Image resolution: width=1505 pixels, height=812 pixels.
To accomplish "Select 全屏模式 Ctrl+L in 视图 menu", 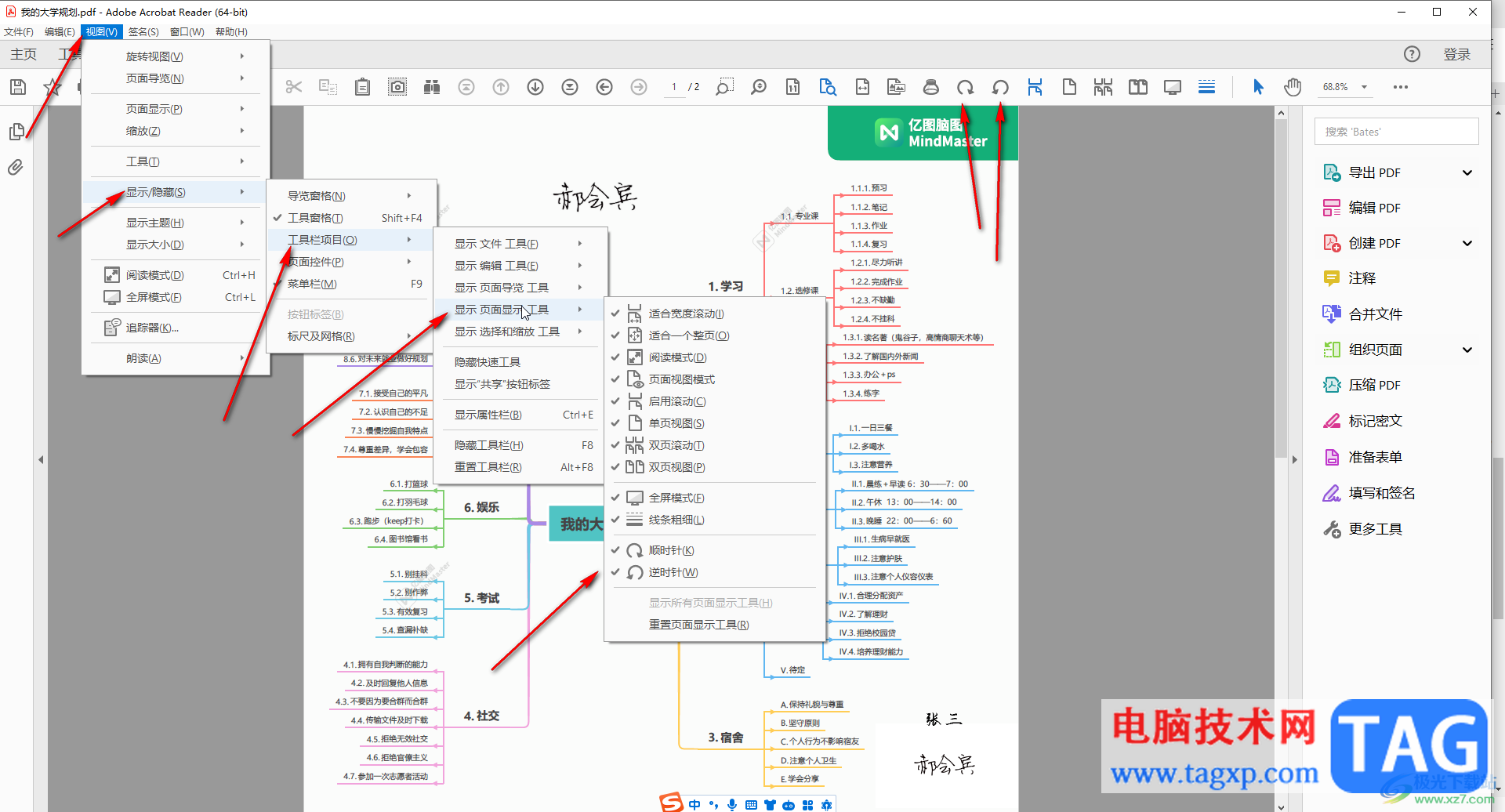I will pyautogui.click(x=176, y=297).
